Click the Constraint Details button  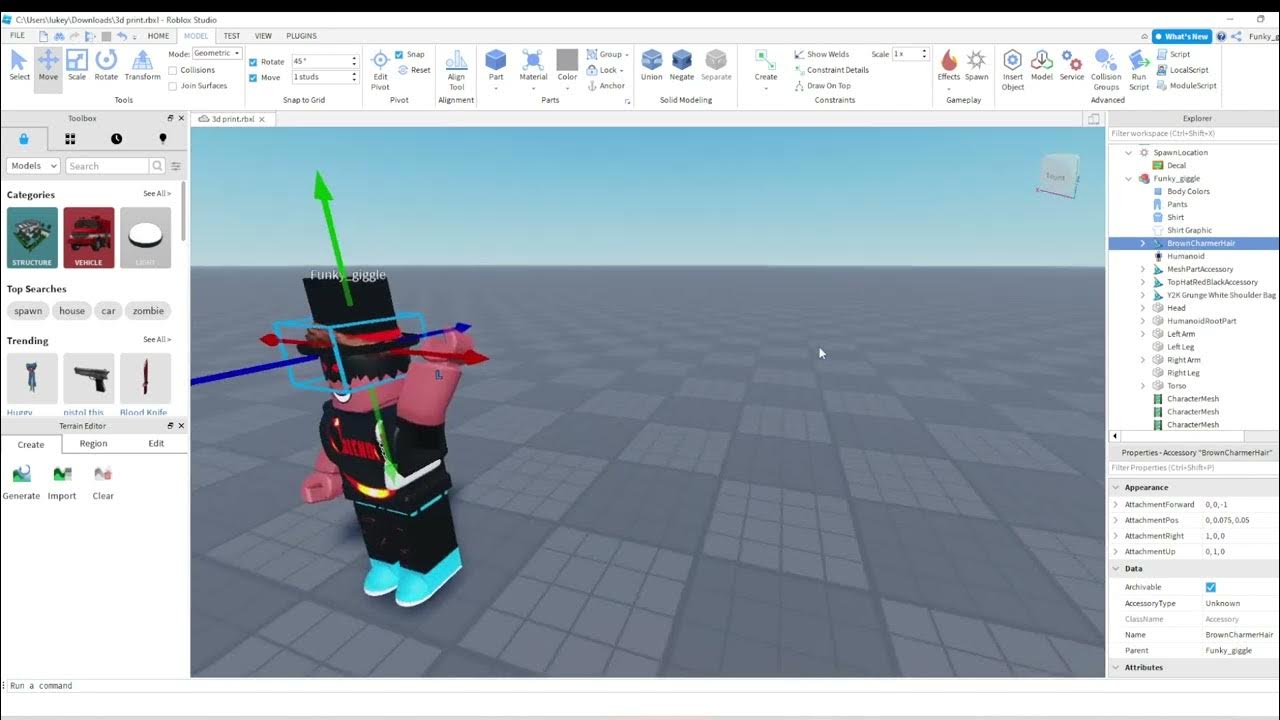click(831, 70)
